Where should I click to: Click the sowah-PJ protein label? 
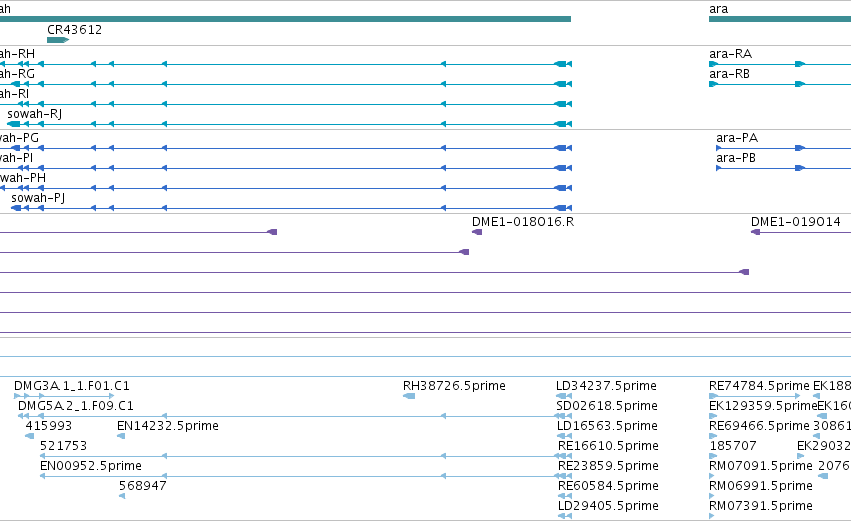38,198
